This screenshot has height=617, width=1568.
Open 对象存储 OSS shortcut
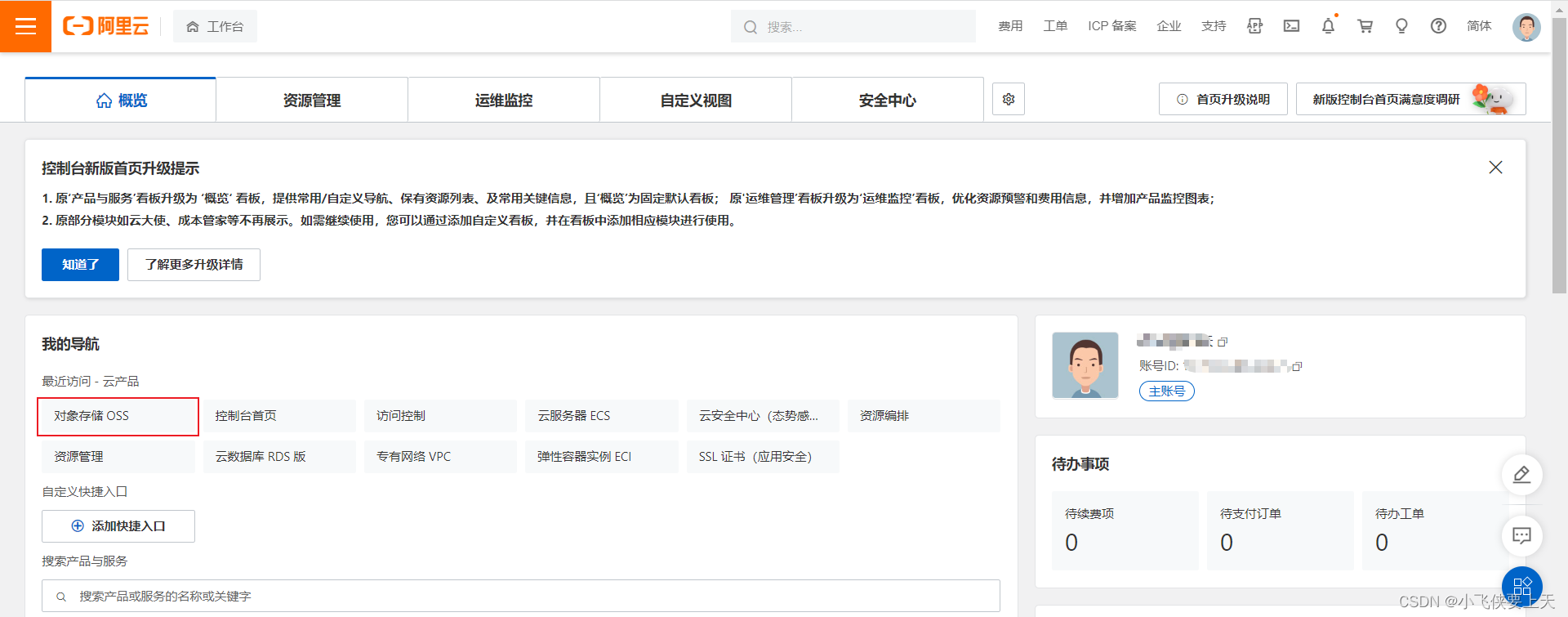tap(118, 416)
